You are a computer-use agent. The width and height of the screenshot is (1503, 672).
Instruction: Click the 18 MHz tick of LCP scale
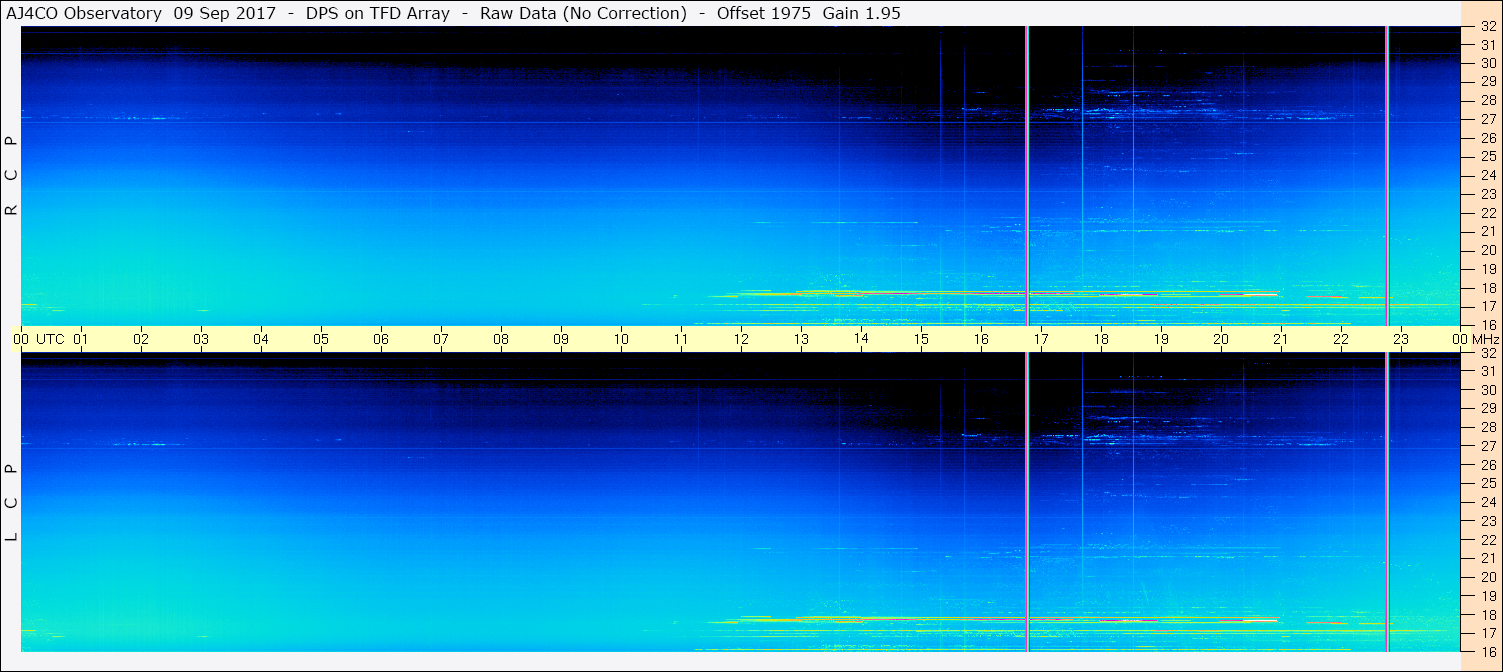[x=1487, y=615]
